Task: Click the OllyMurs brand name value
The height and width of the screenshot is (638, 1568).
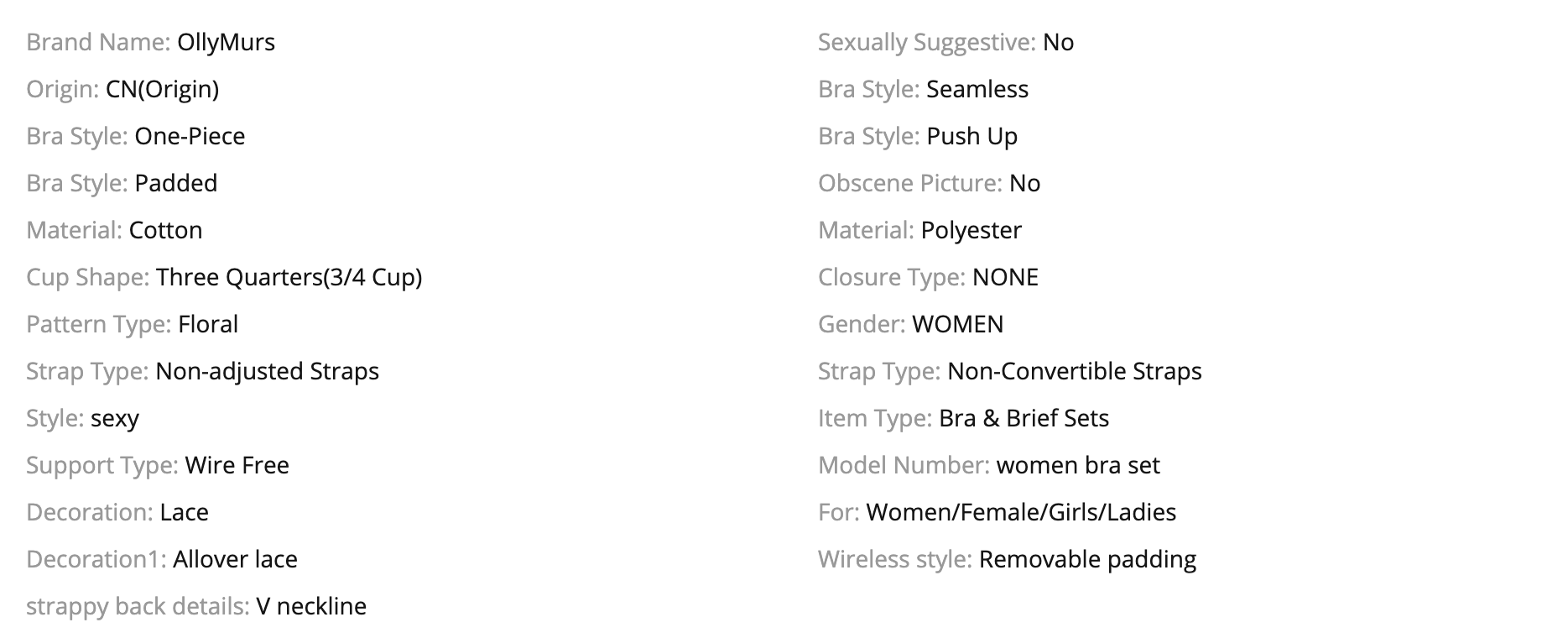Action: tap(226, 42)
